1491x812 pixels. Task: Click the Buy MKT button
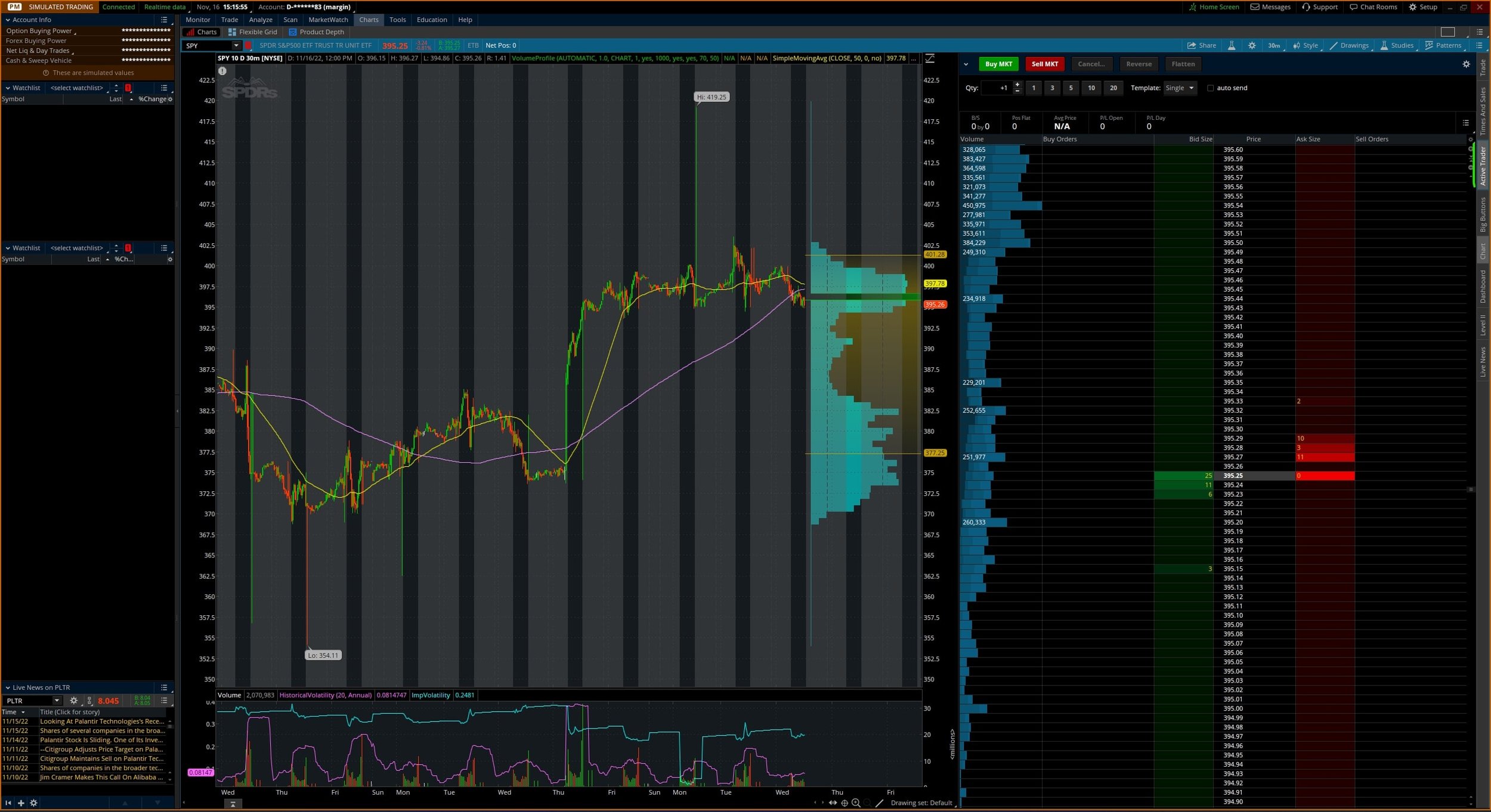coord(998,64)
